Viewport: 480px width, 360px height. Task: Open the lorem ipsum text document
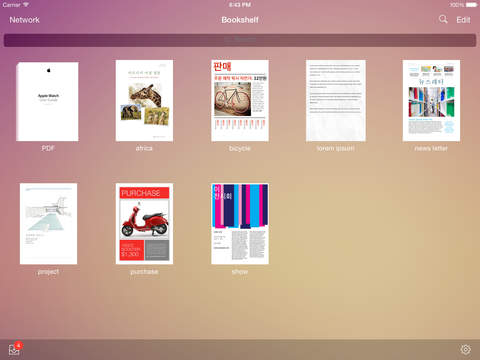[x=336, y=101]
